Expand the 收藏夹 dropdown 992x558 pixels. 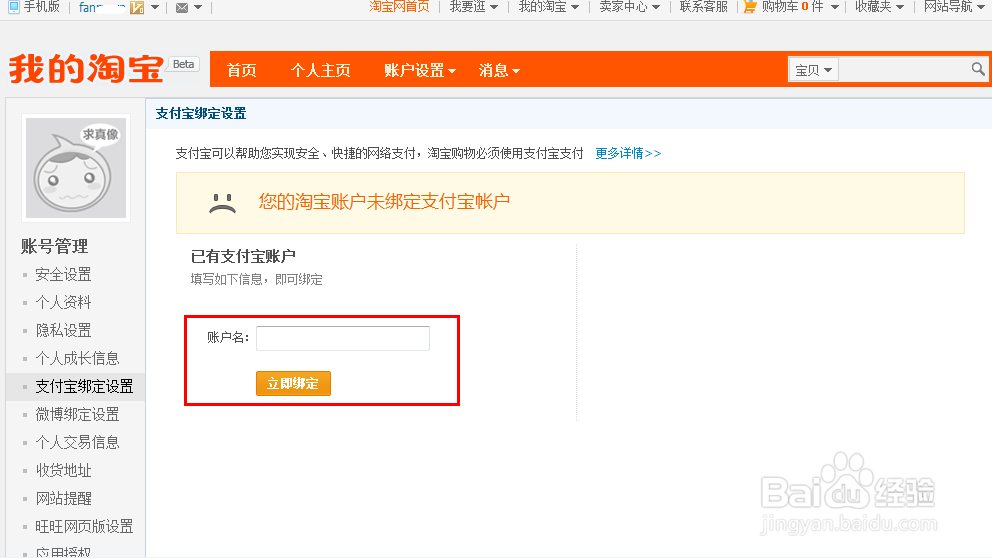point(879,7)
